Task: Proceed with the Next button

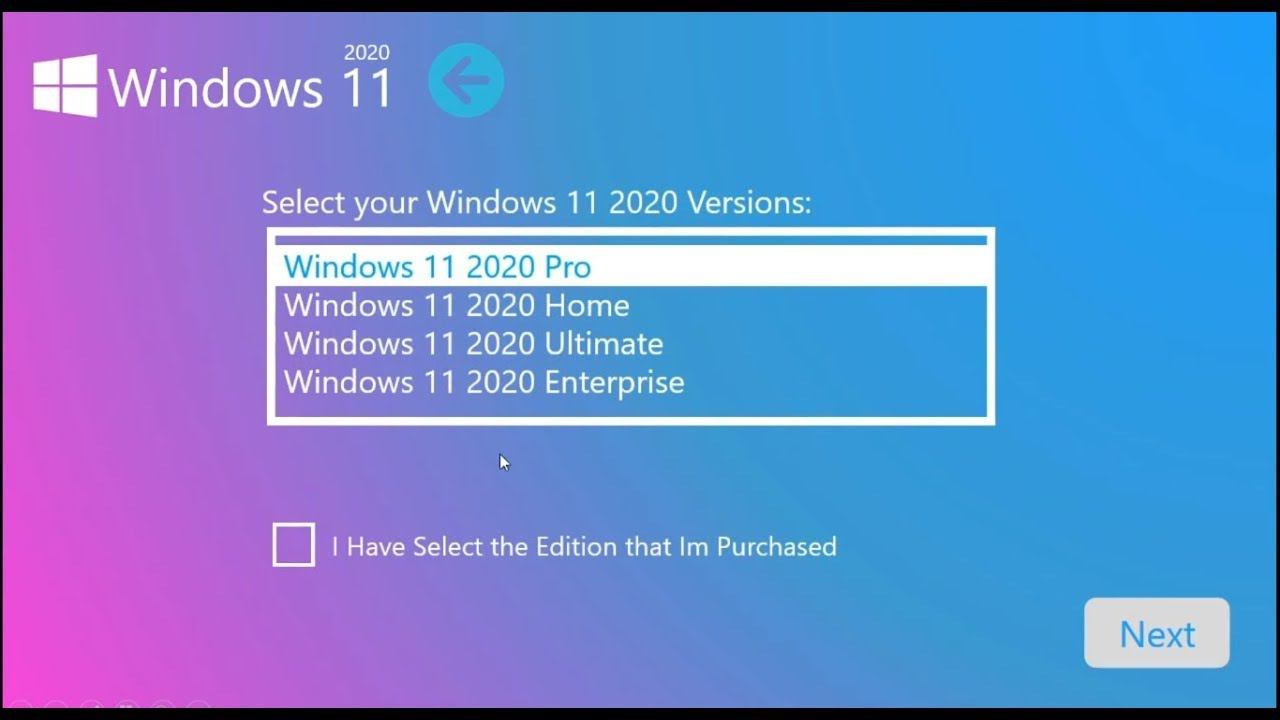Action: click(1157, 633)
